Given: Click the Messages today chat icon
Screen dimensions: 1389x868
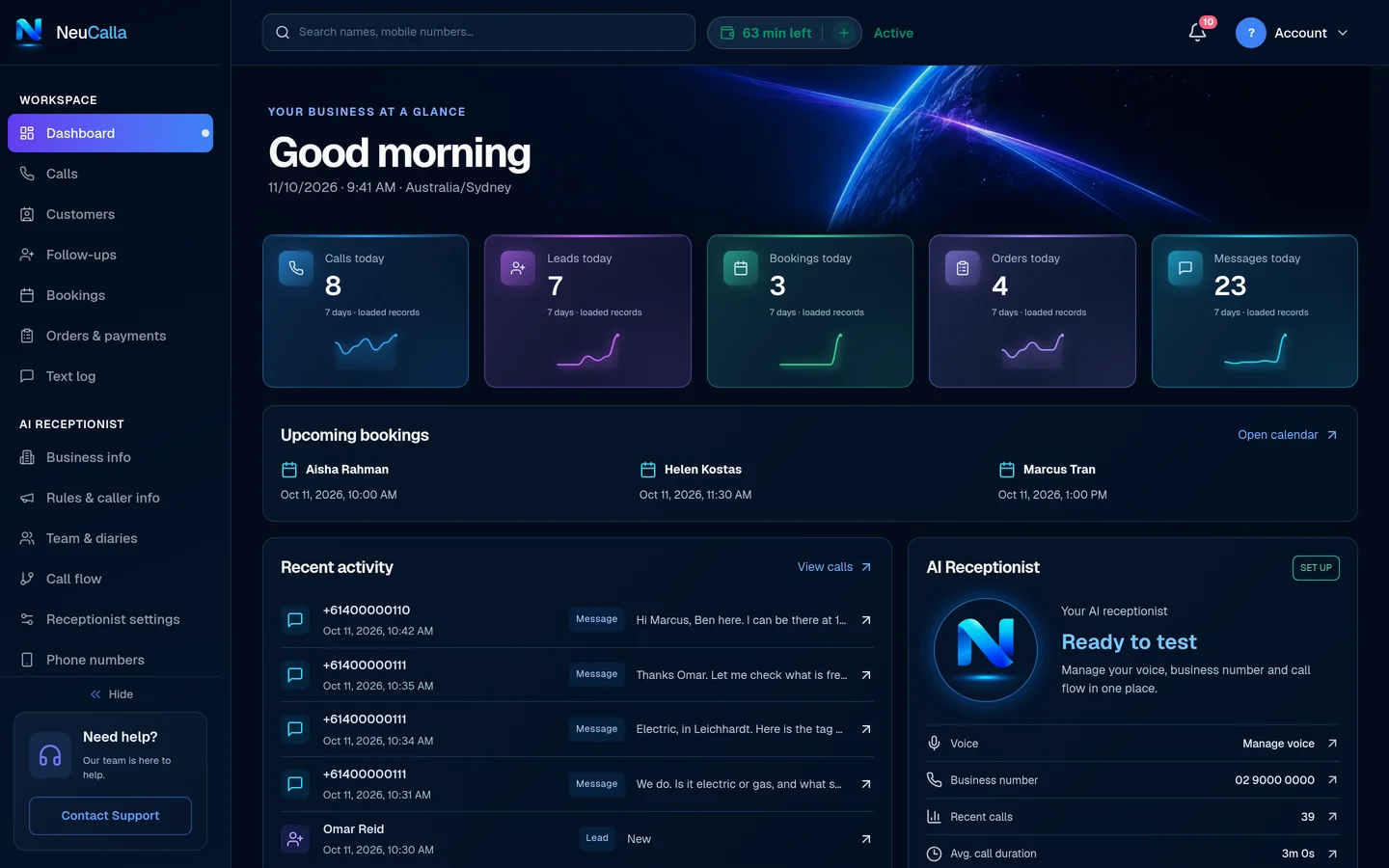Looking at the screenshot, I should [x=1185, y=268].
